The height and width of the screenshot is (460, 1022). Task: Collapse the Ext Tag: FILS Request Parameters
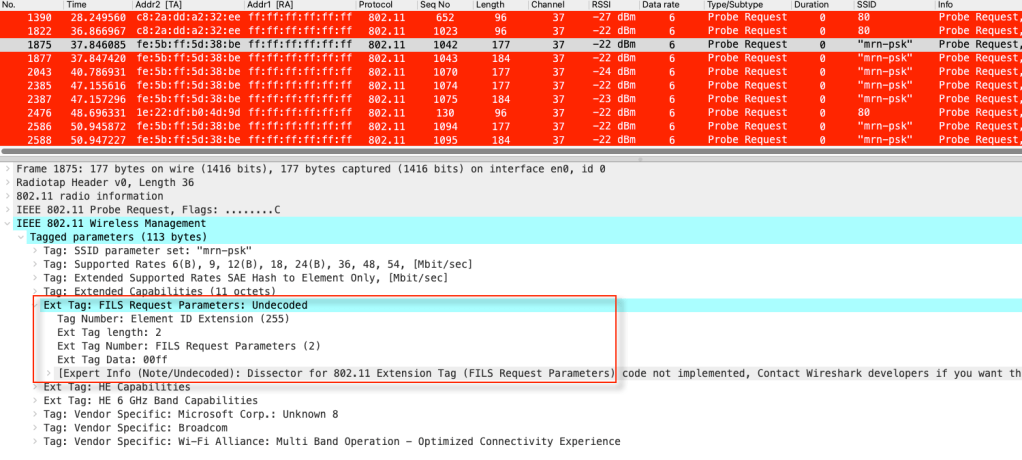[36, 305]
